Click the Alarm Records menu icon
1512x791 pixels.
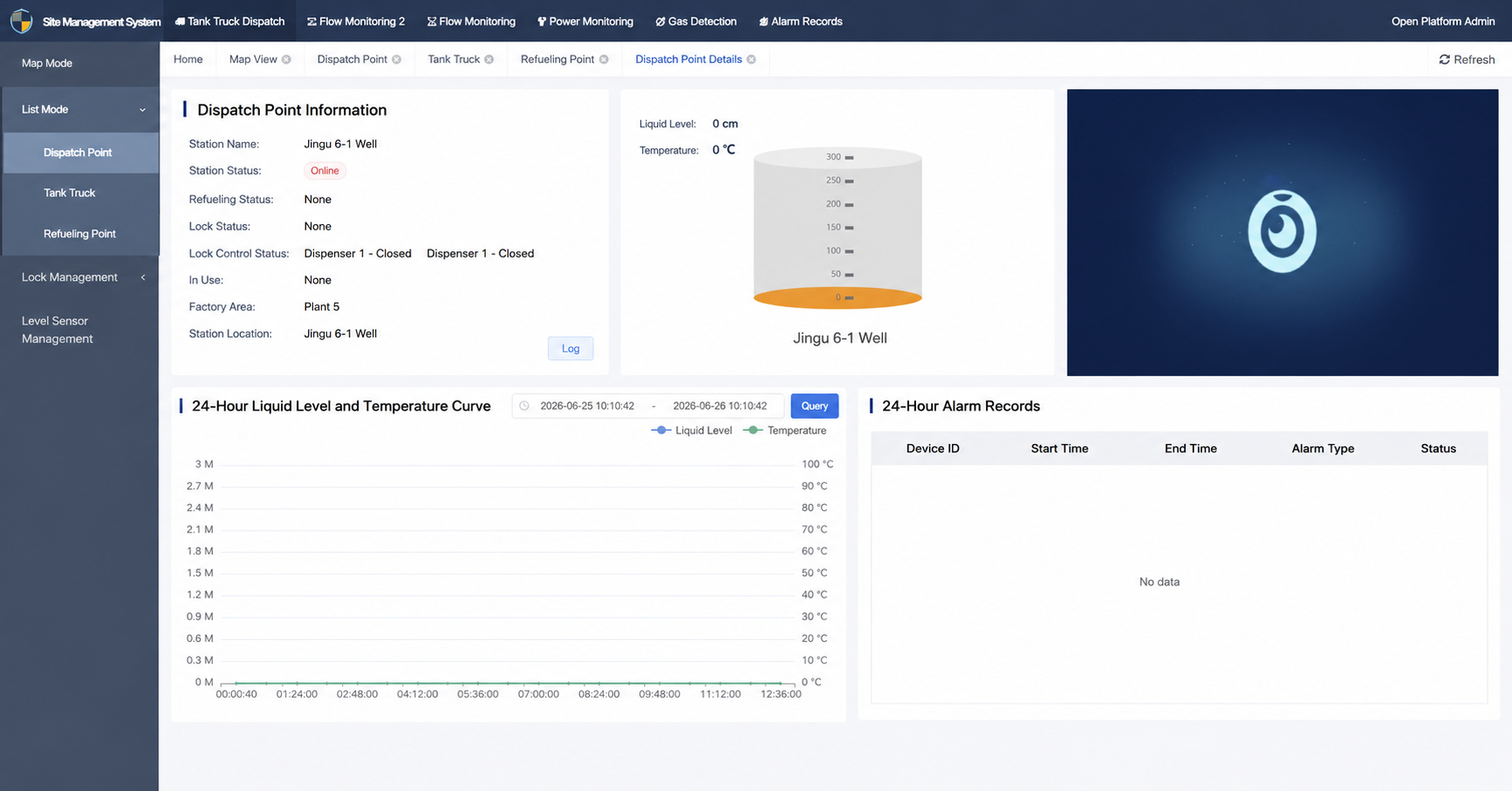(x=763, y=22)
